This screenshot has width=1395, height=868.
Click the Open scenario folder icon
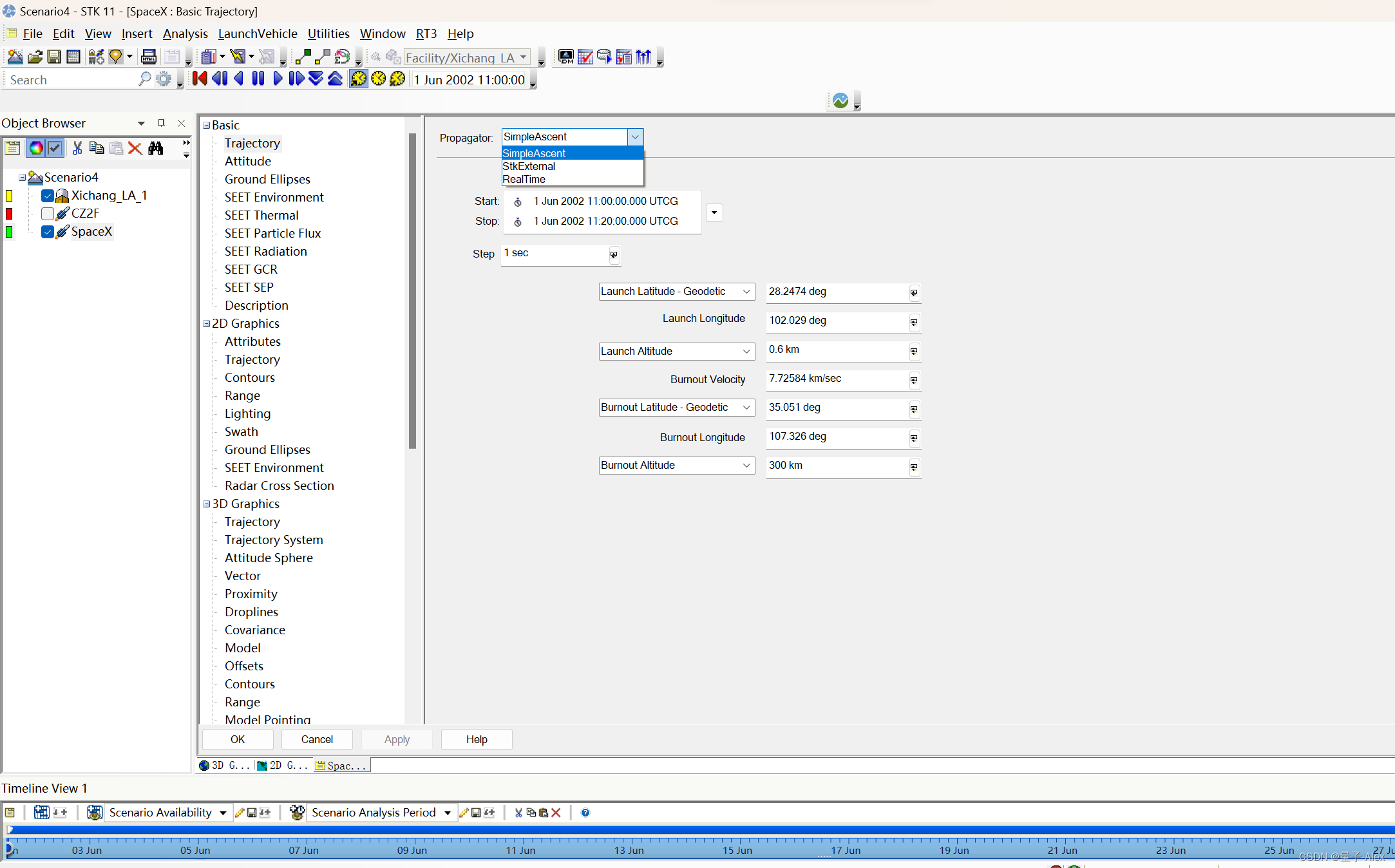pos(35,57)
